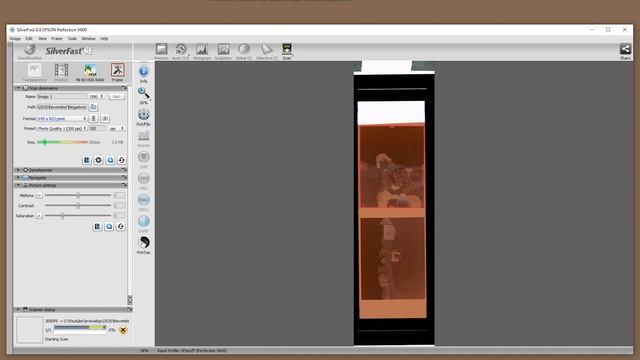The image size is (640, 360).
Task: Click the resolution value 300 field
Action: click(97, 129)
